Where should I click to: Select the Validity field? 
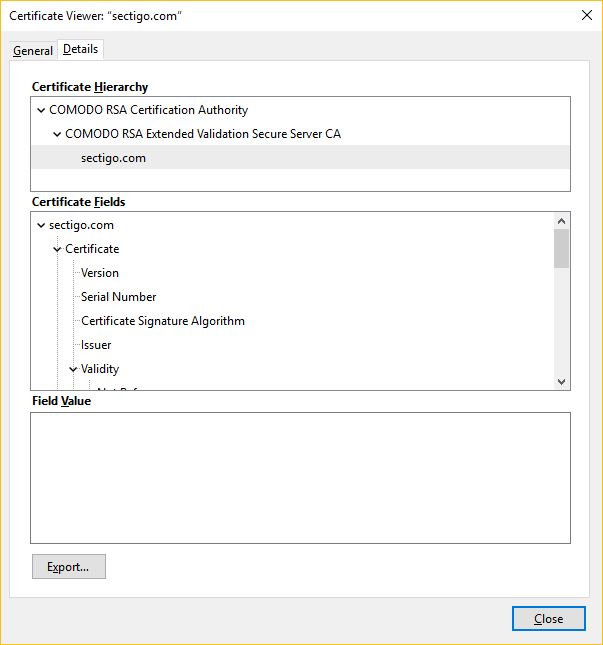coord(100,369)
